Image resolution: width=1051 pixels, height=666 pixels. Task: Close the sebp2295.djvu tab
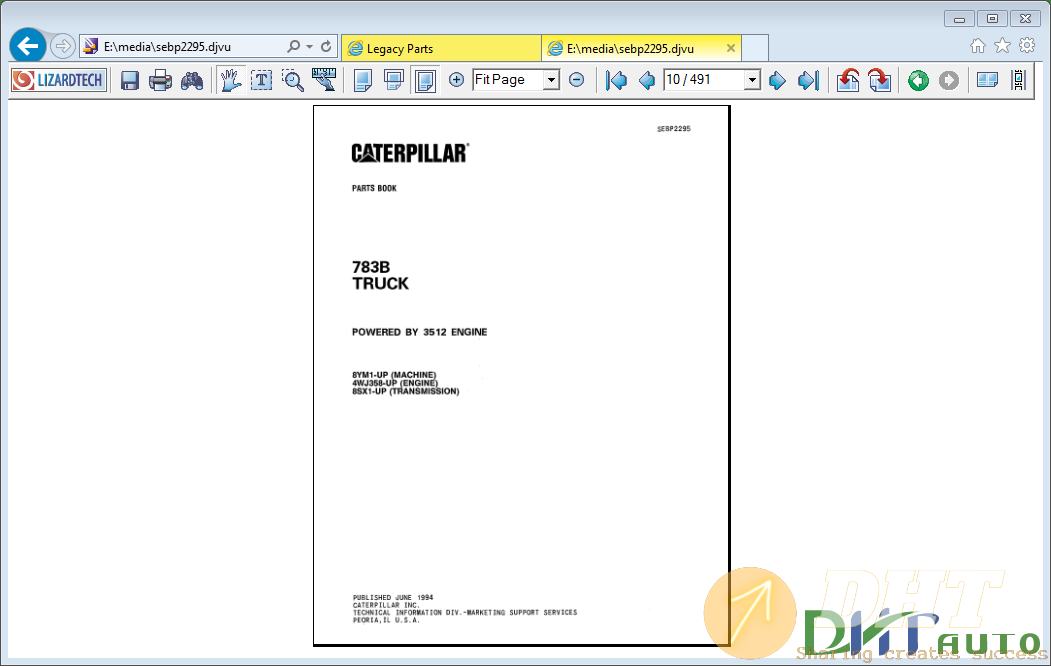tap(731, 48)
